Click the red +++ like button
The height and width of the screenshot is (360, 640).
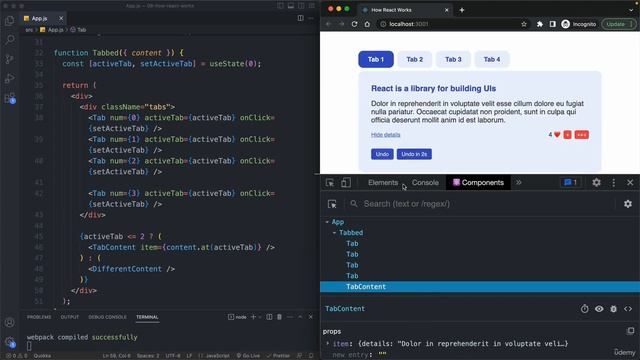582,135
